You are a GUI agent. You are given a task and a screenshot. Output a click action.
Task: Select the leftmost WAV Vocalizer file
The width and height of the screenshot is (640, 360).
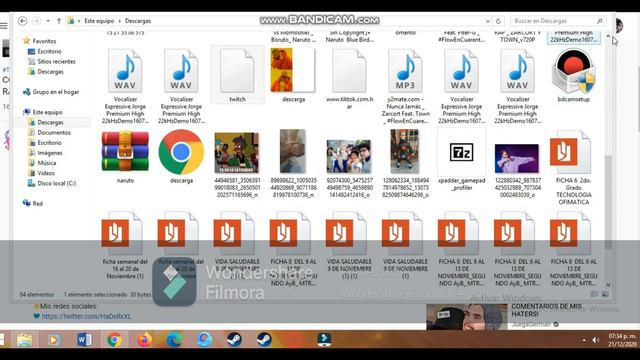point(125,71)
